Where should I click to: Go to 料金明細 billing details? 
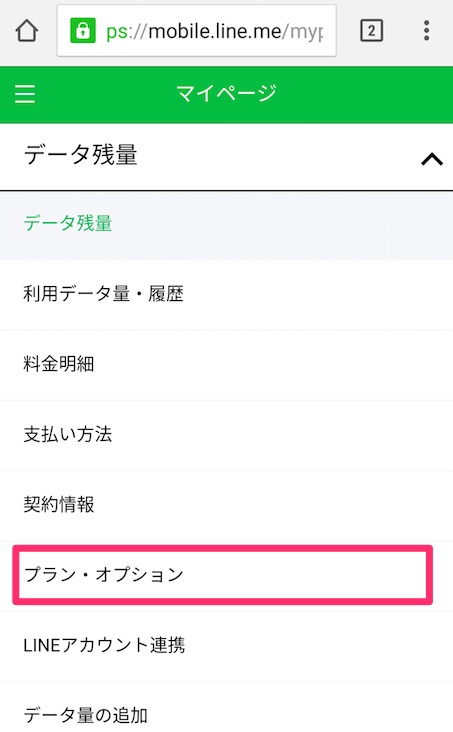coord(226,365)
